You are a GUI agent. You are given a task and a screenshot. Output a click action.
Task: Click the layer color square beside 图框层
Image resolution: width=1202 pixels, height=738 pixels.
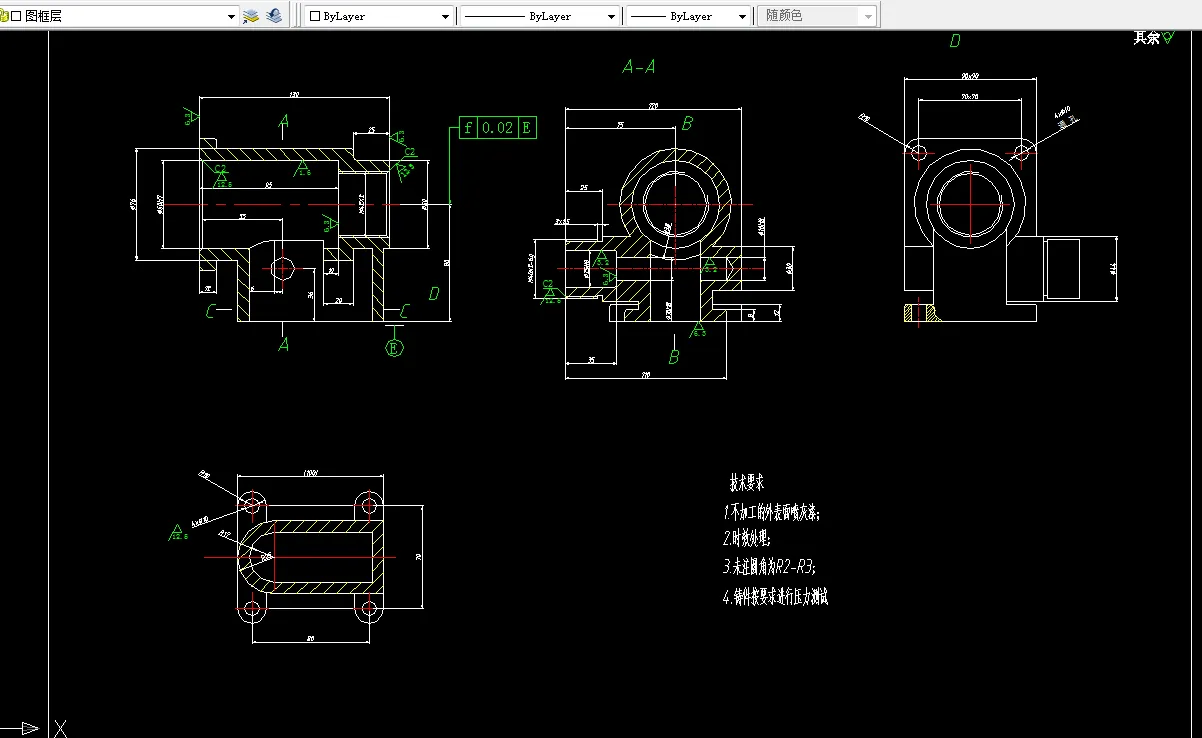click(15, 16)
